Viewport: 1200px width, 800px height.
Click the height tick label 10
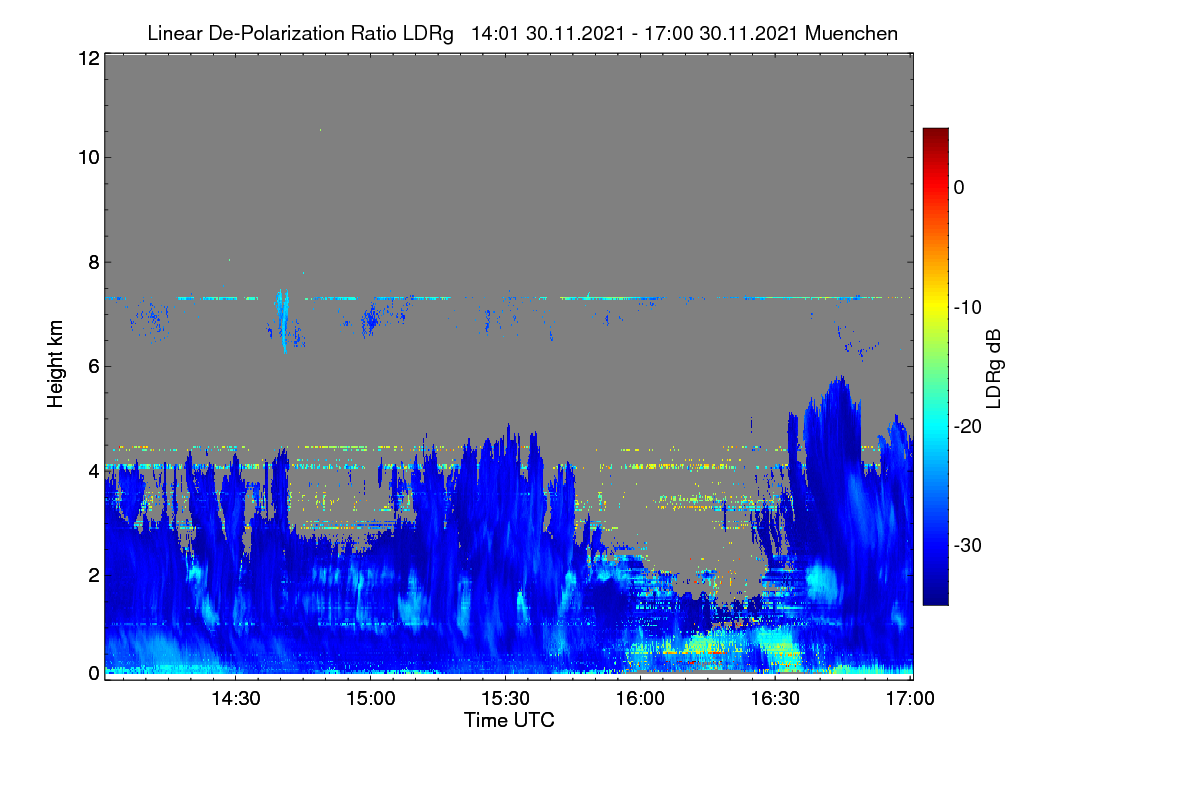pyautogui.click(x=87, y=158)
